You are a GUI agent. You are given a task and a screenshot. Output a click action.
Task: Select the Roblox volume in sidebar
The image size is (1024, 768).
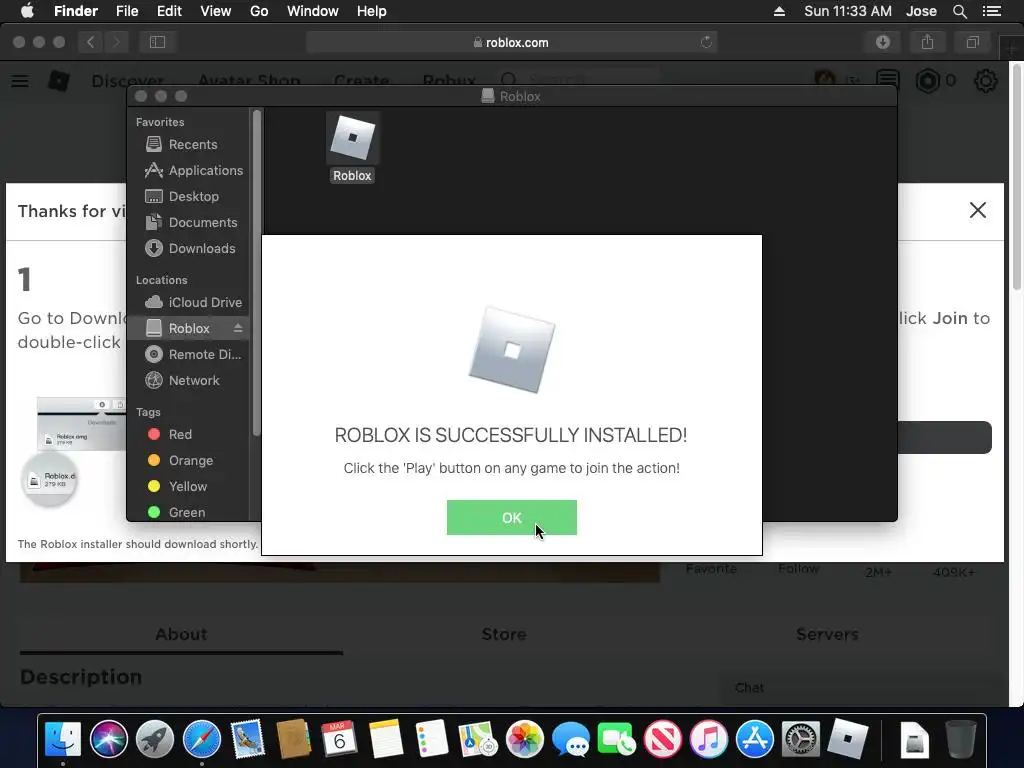click(187, 328)
